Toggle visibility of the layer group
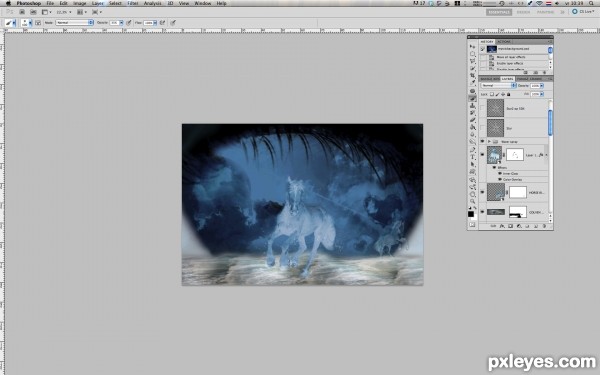Screen dimensions: 600x375 click(x=482, y=141)
